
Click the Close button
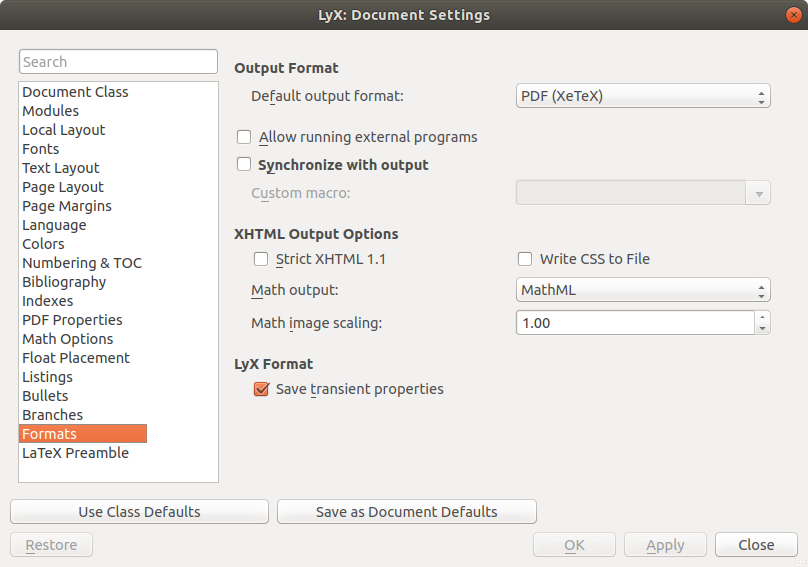pyautogui.click(x=756, y=545)
